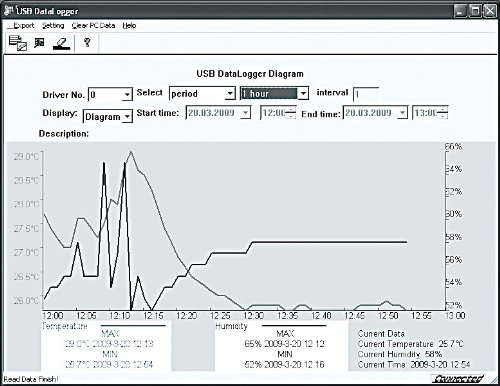The height and width of the screenshot is (386, 500).
Task: Click the 12:30 time axis label
Action: (254, 315)
